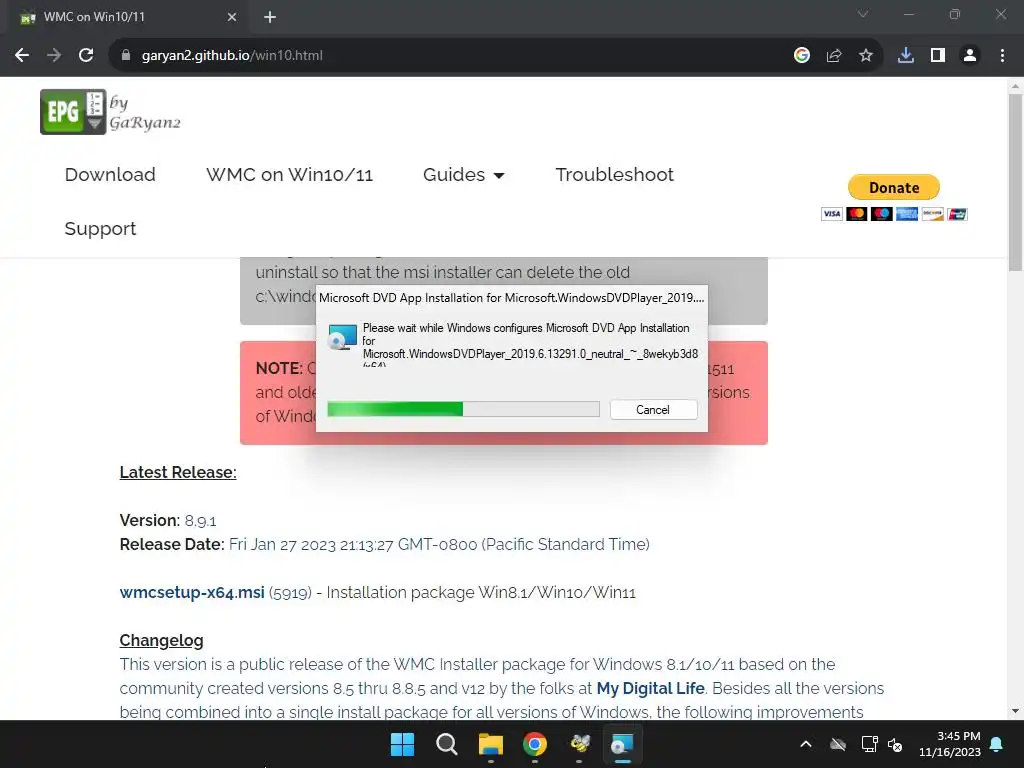1024x768 pixels.
Task: Open Chrome three-dot menu
Action: tap(1002, 56)
